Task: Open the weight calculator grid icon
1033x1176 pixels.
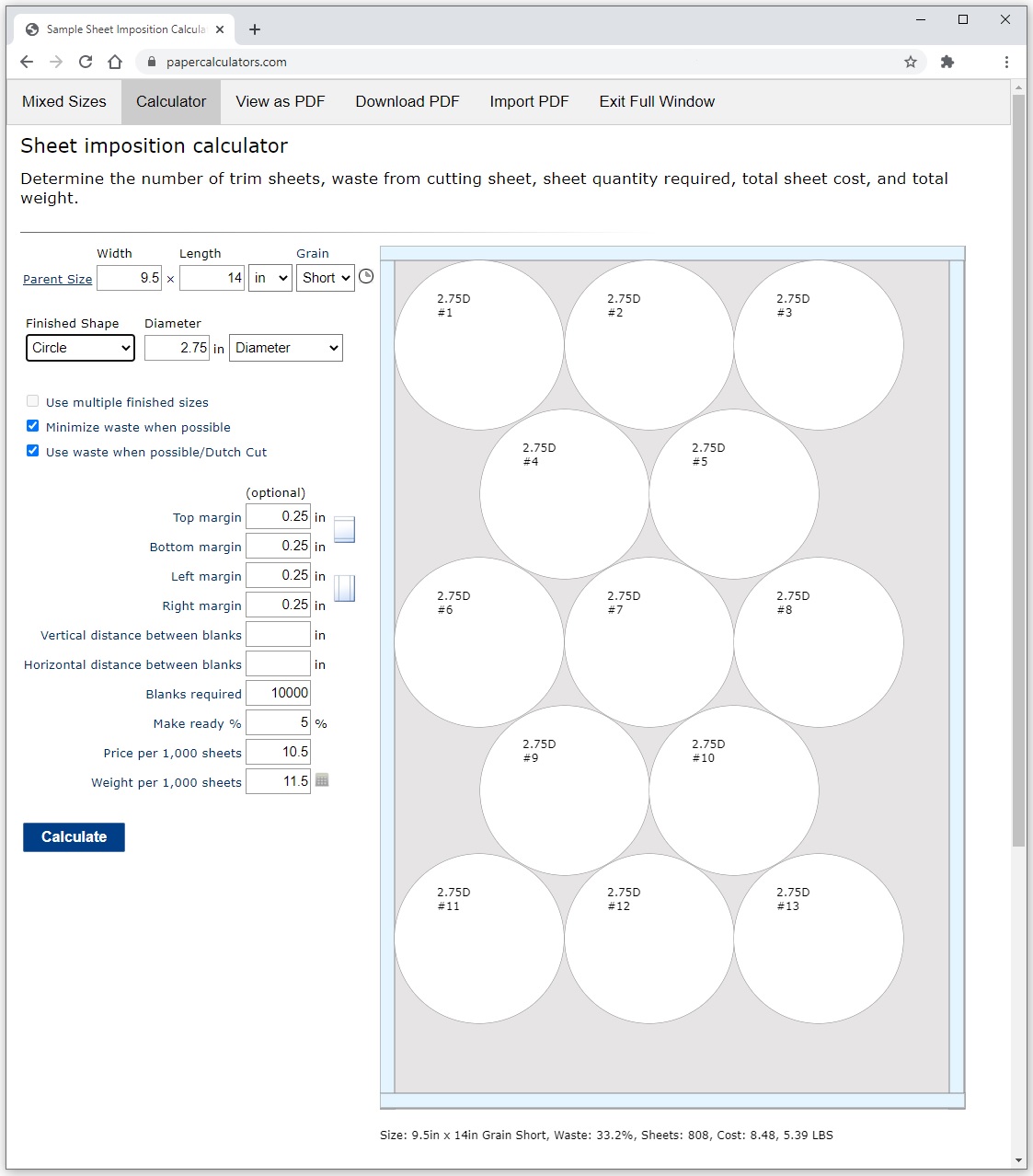Action: 322,780
